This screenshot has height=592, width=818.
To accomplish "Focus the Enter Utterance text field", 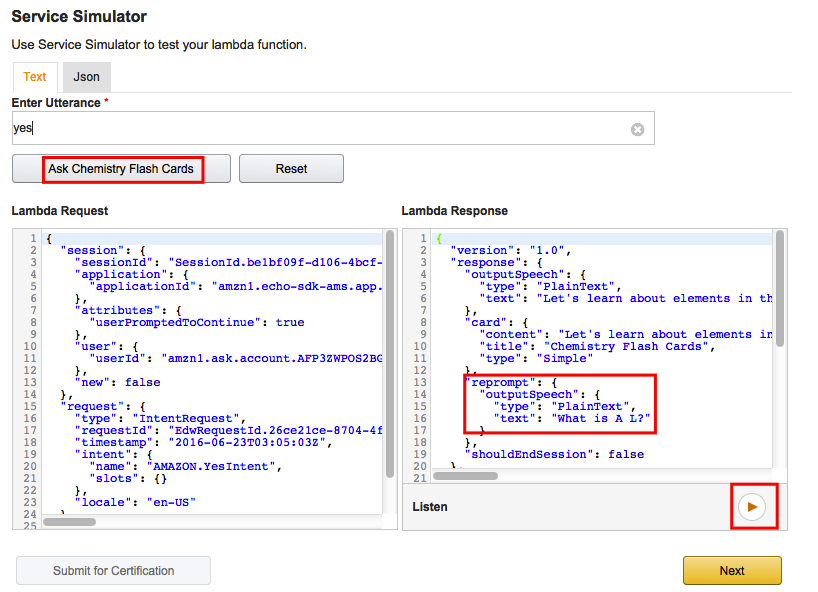I will tap(320, 129).
